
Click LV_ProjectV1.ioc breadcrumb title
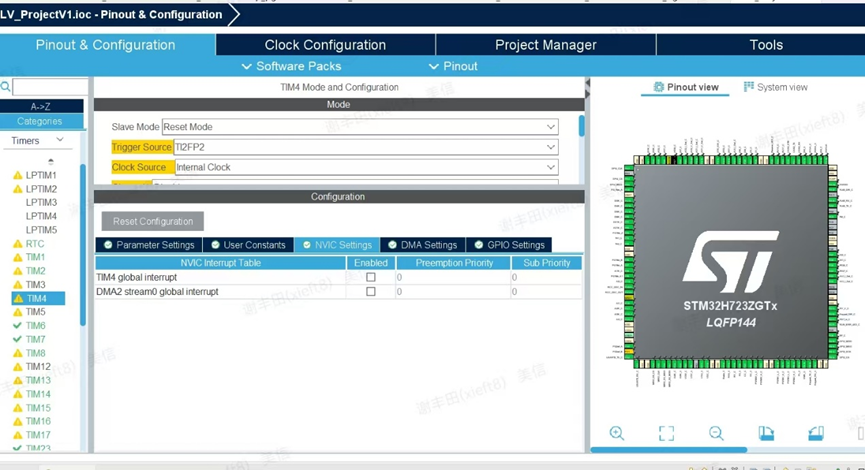click(x=111, y=15)
